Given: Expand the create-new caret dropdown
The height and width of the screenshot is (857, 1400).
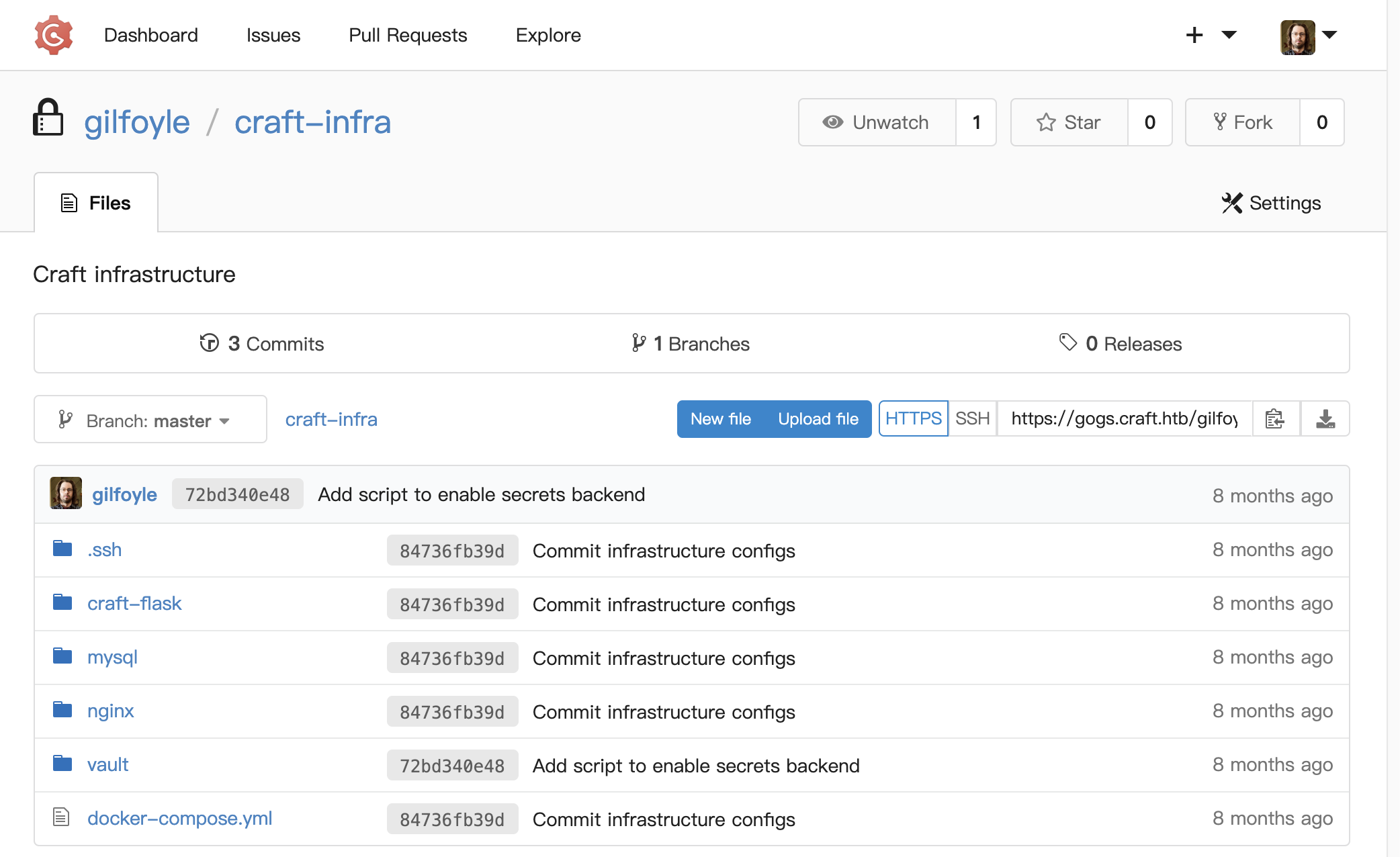Looking at the screenshot, I should [x=1229, y=35].
